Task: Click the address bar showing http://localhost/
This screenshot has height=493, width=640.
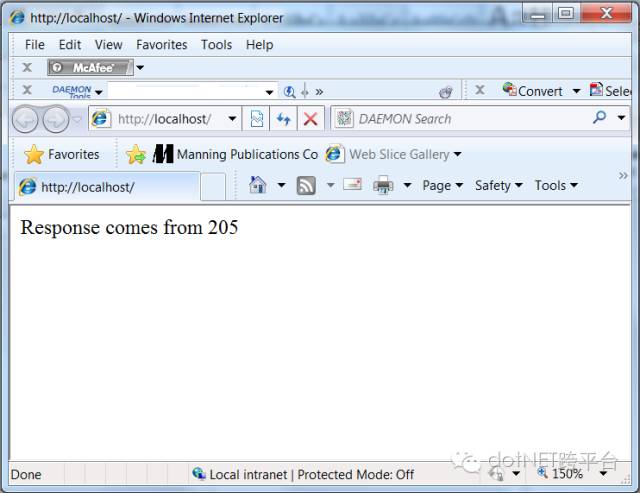Action: tap(164, 119)
